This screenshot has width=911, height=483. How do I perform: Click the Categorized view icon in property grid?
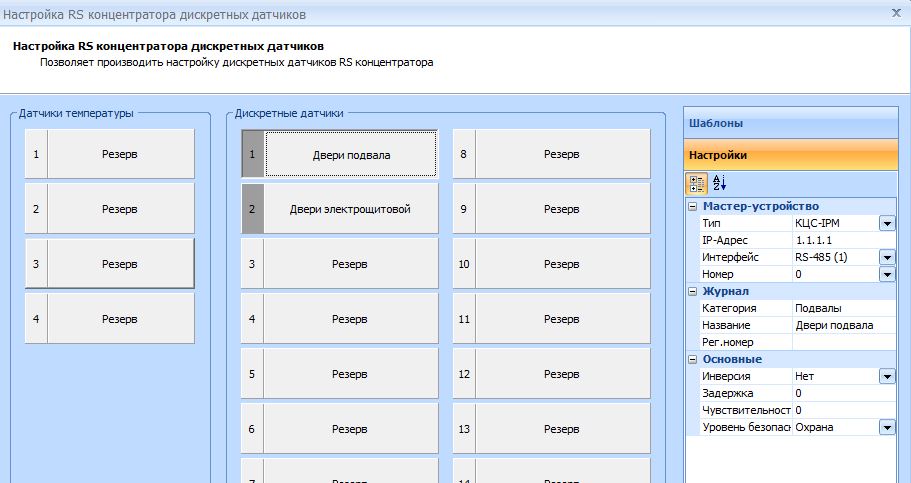click(697, 183)
